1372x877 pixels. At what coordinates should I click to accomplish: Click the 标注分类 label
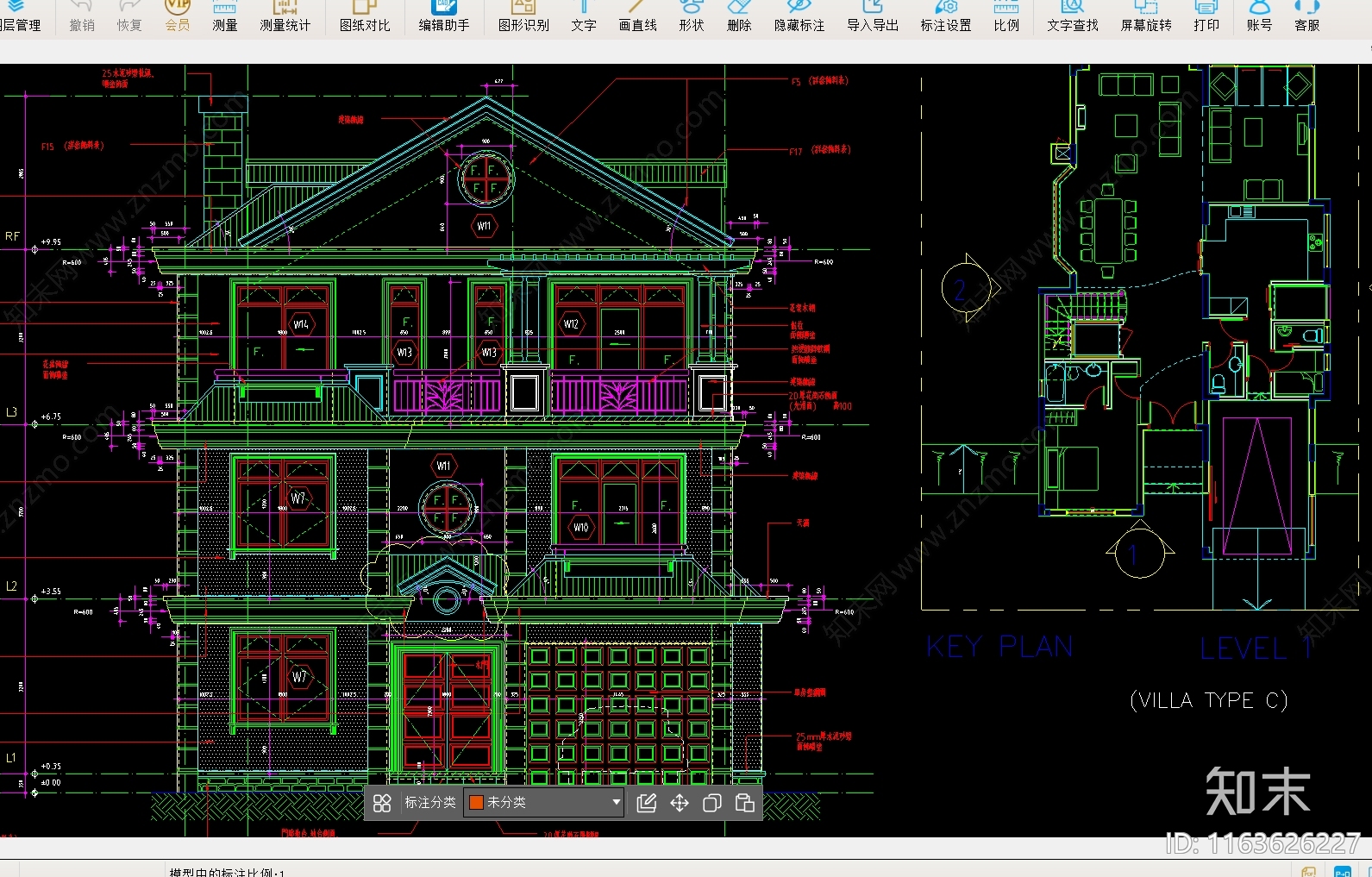(430, 803)
